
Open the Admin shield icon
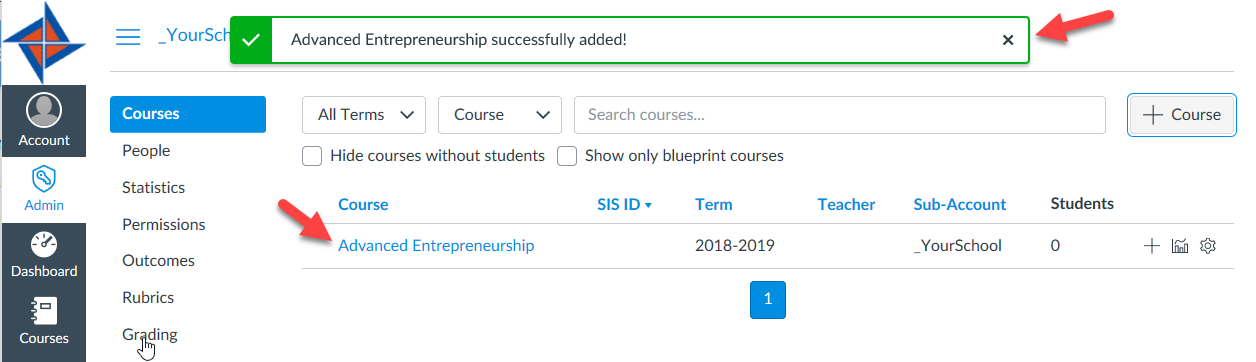coord(44,180)
